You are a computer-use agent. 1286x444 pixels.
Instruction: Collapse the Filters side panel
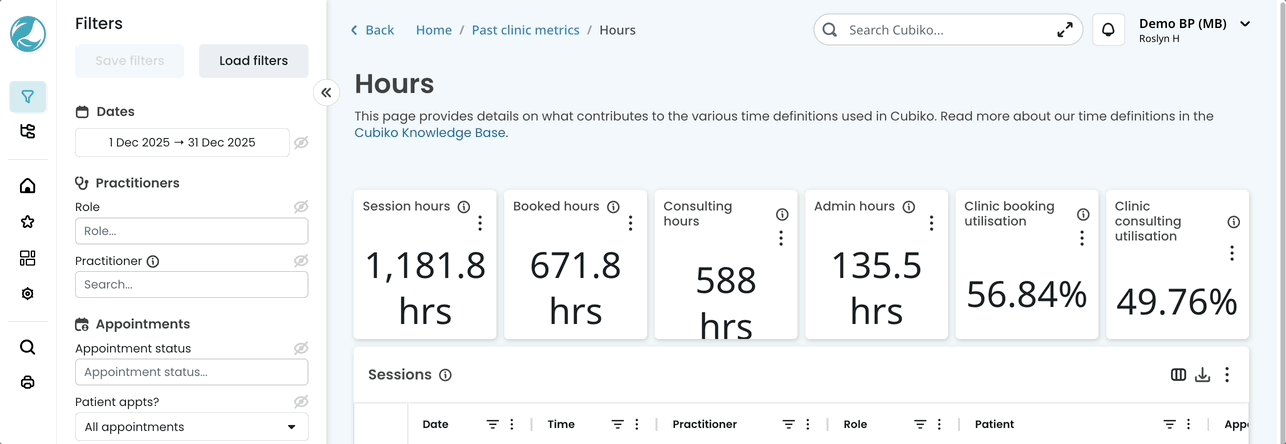[x=326, y=93]
